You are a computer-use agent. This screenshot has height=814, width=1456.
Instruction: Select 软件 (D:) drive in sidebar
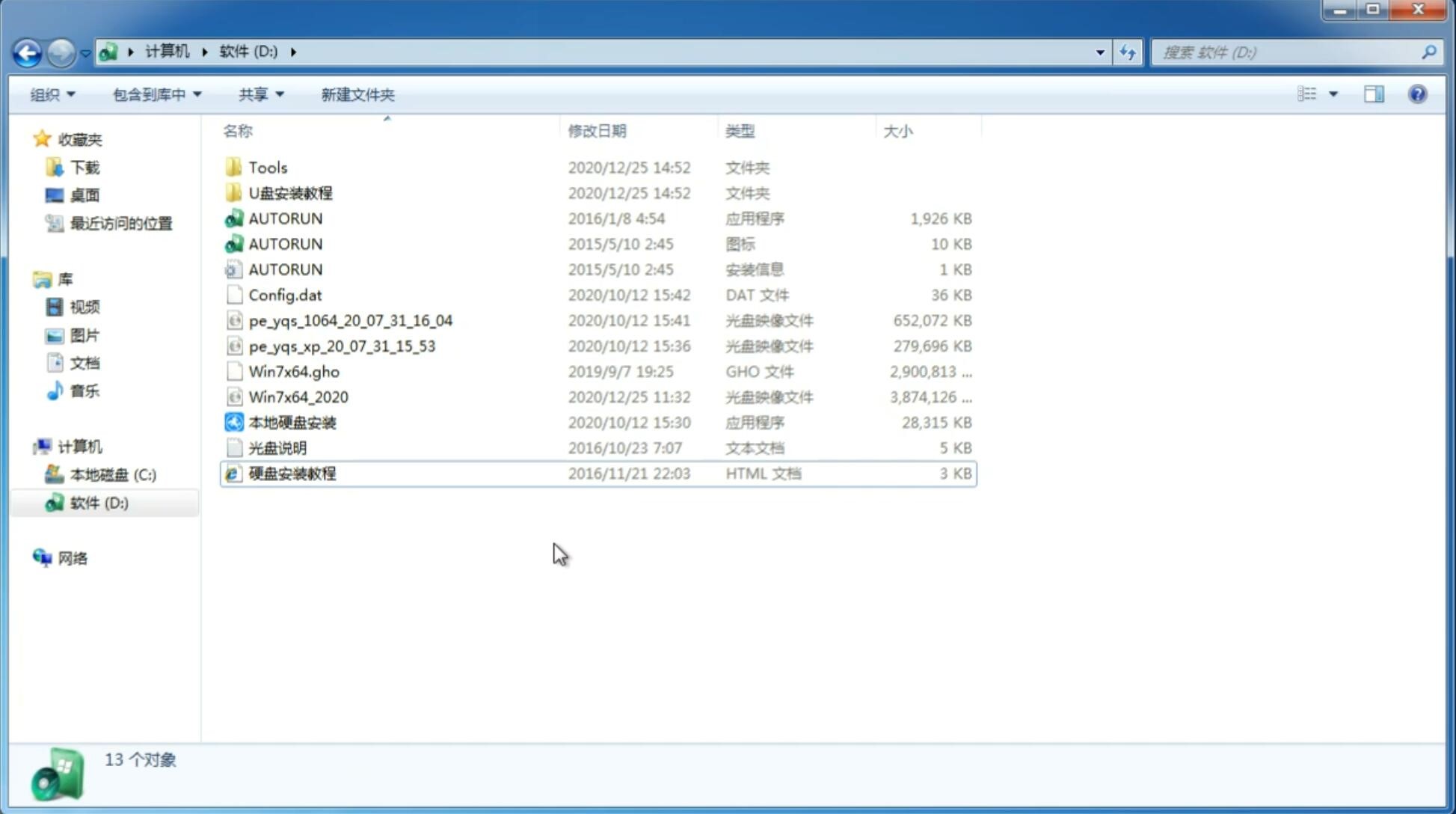[98, 503]
